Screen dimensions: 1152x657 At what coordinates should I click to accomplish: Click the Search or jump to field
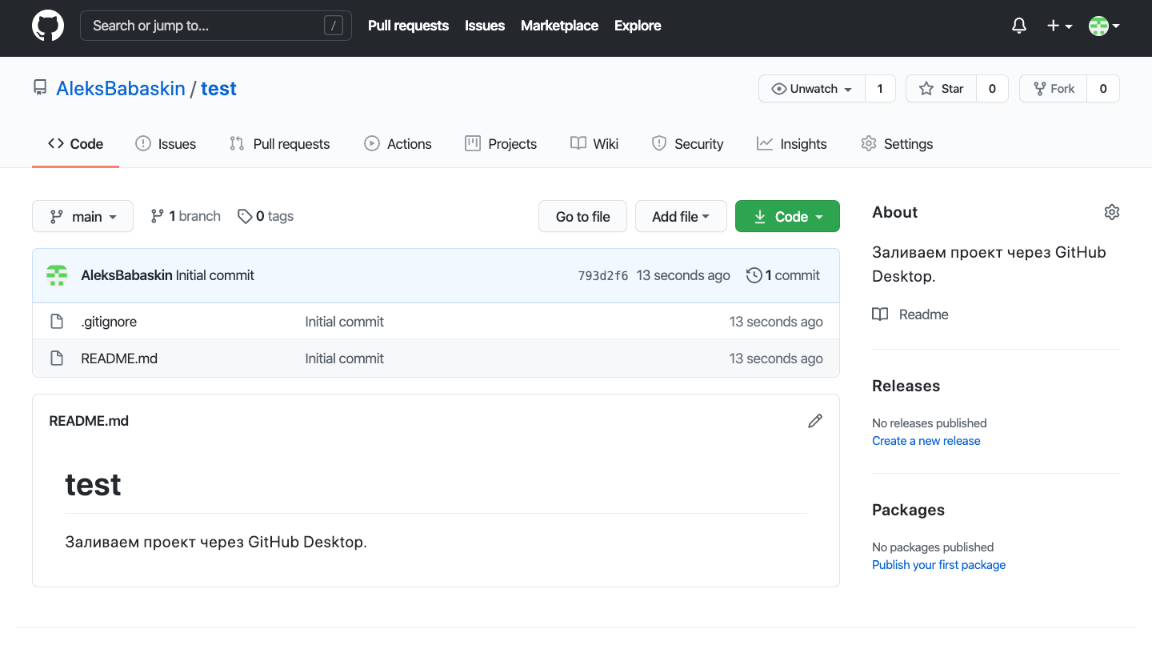215,26
